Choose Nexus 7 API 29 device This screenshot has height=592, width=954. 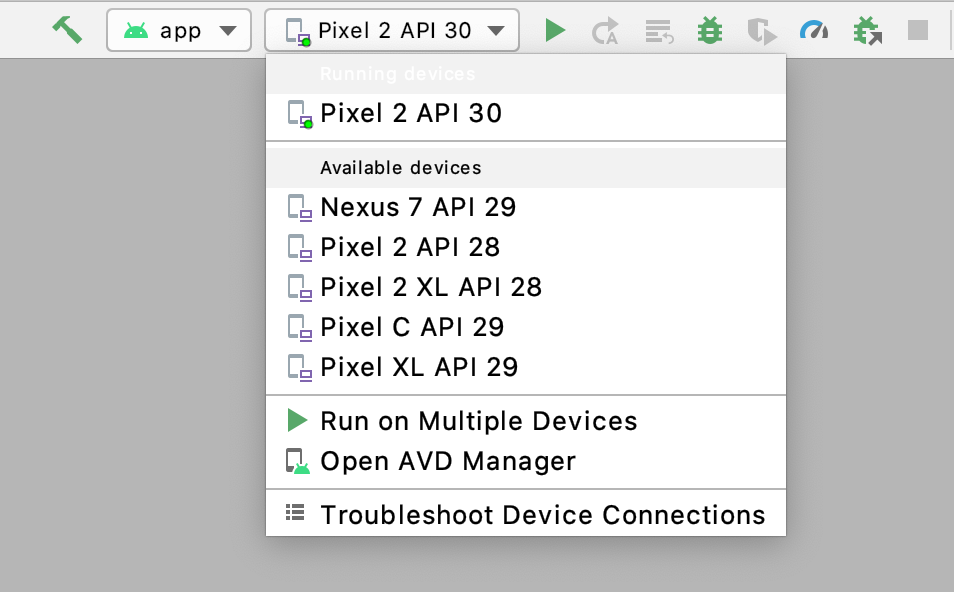(526, 207)
